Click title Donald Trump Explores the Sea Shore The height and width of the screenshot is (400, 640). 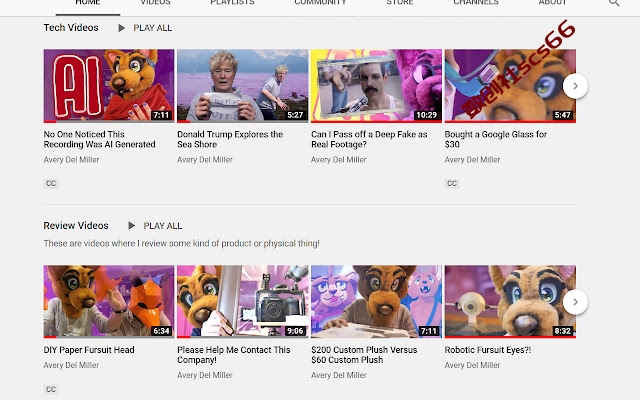point(230,139)
